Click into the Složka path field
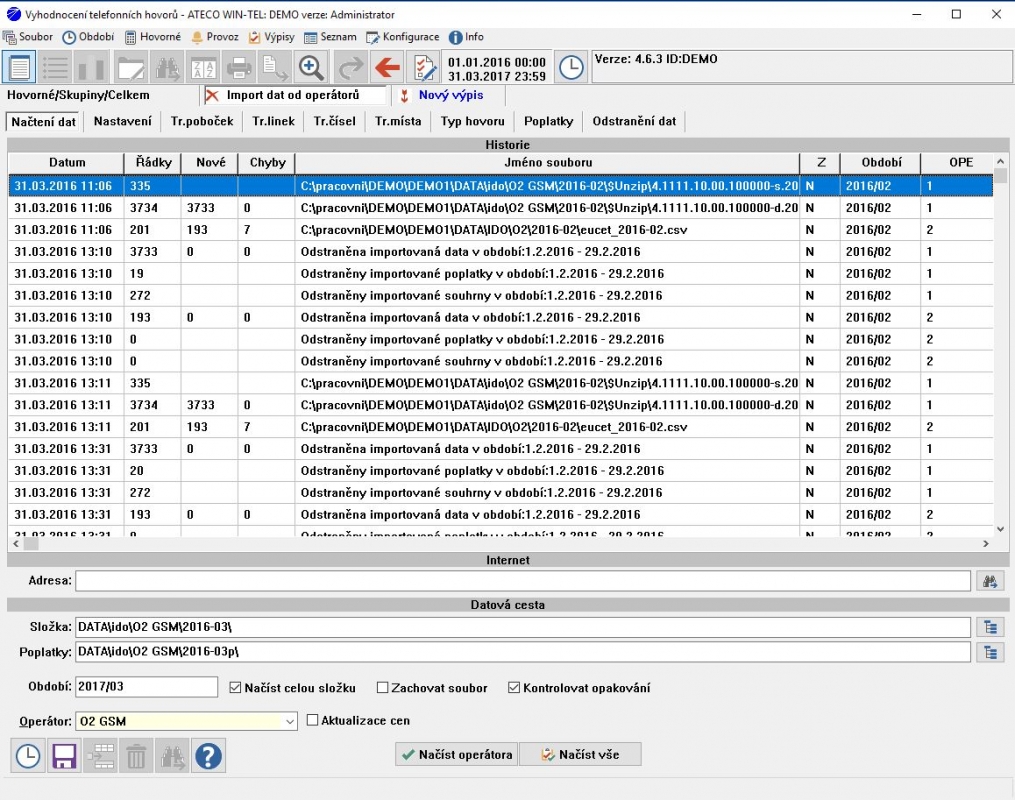 pos(523,627)
